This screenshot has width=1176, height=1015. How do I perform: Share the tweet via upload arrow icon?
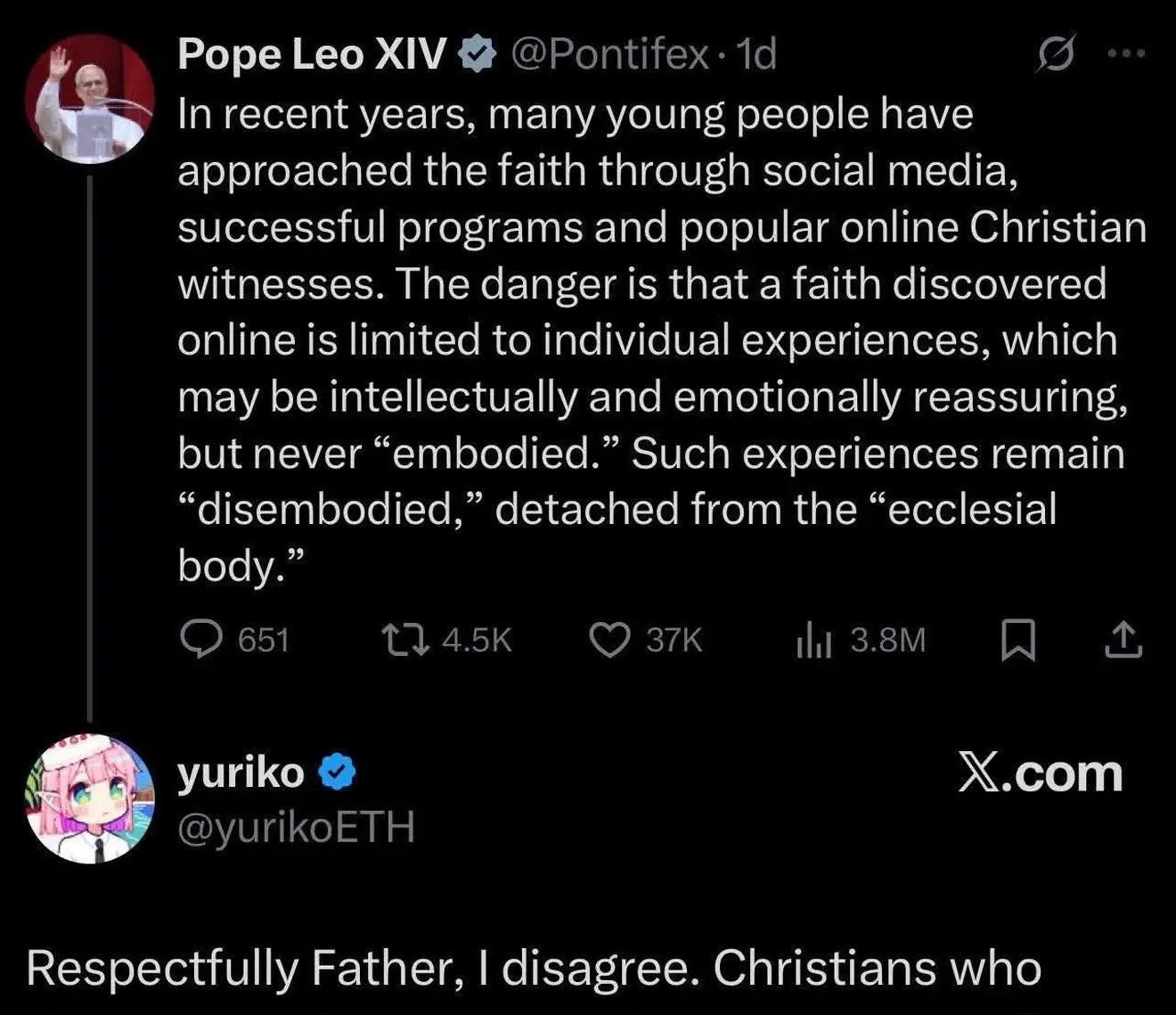pyautogui.click(x=1123, y=640)
